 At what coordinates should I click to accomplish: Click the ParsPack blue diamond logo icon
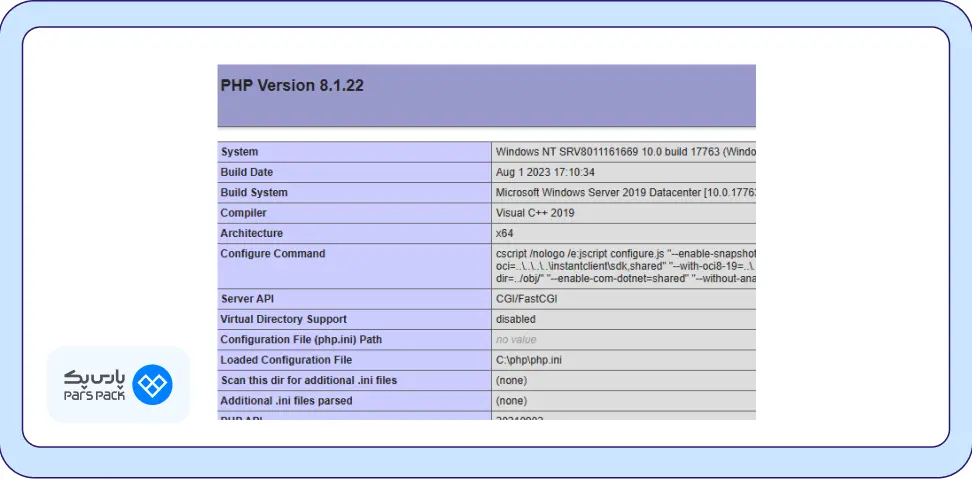point(154,385)
